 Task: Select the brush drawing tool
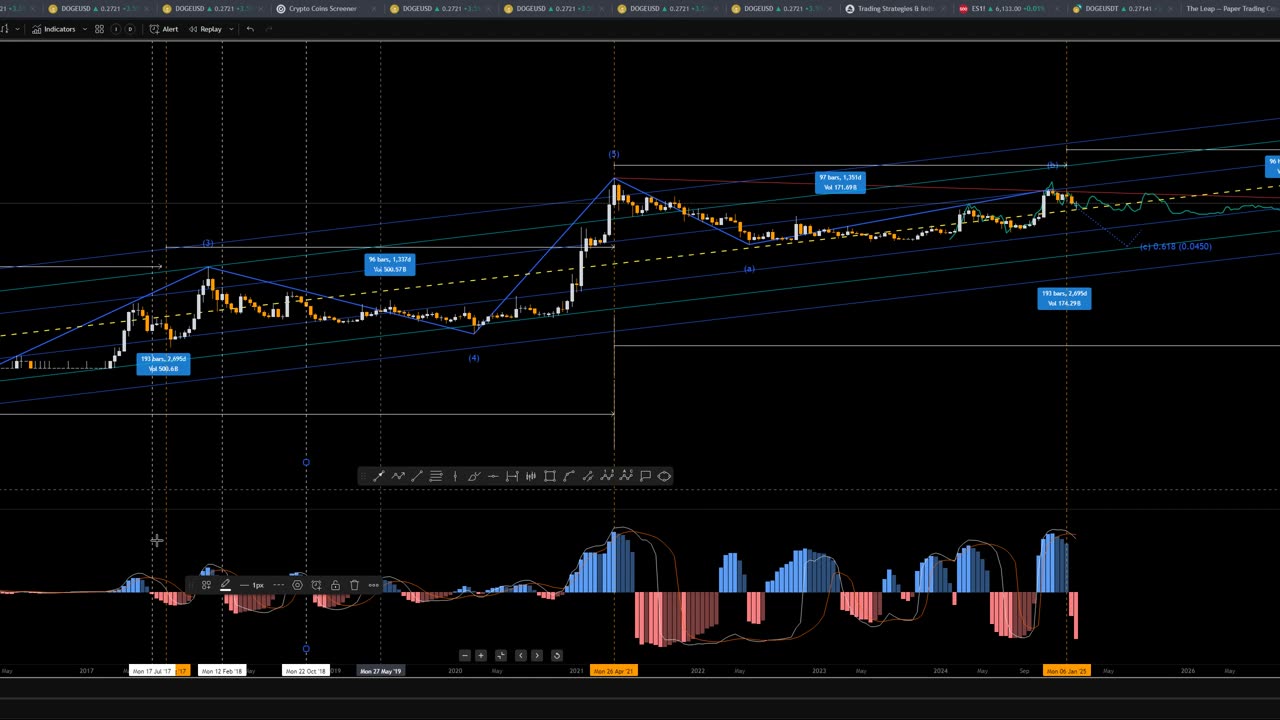point(474,476)
